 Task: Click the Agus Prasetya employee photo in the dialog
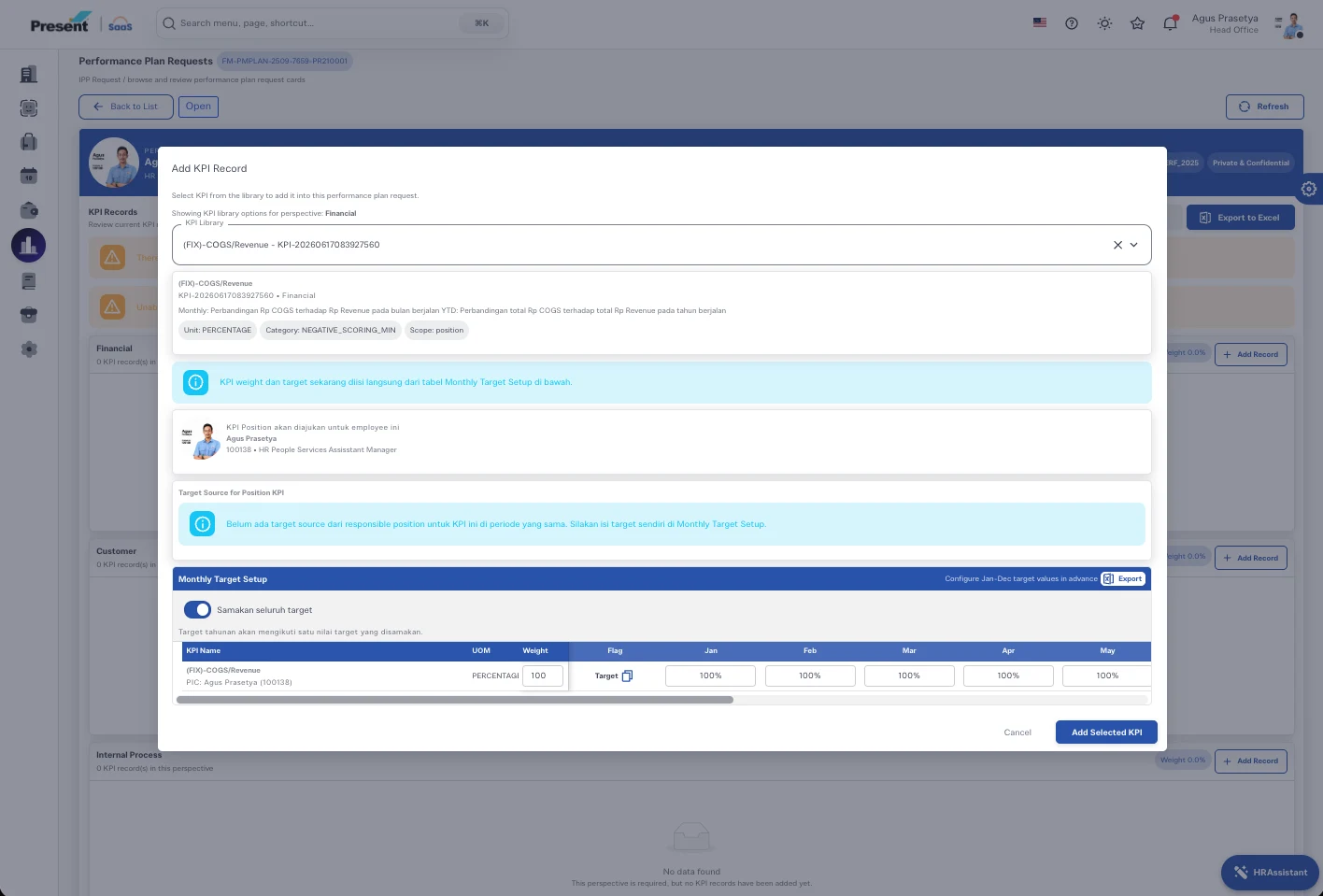[202, 441]
